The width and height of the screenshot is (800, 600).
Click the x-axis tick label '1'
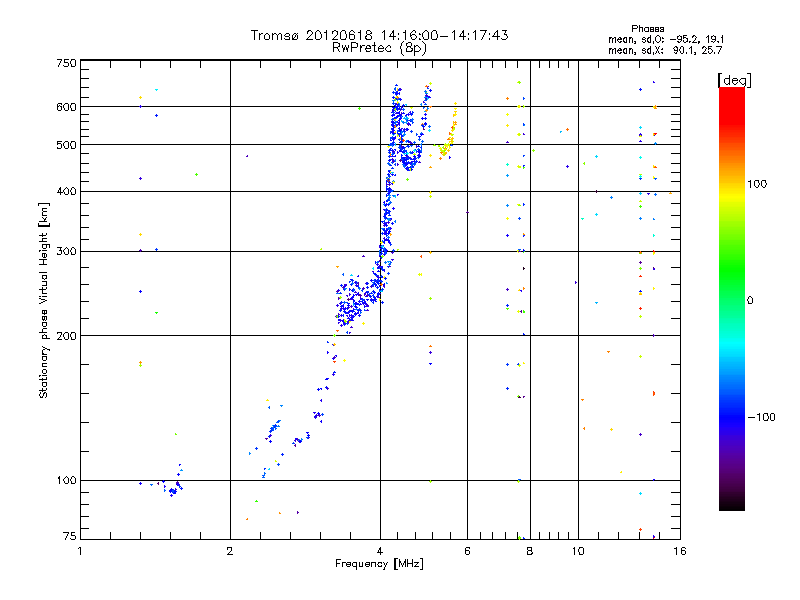[80, 551]
